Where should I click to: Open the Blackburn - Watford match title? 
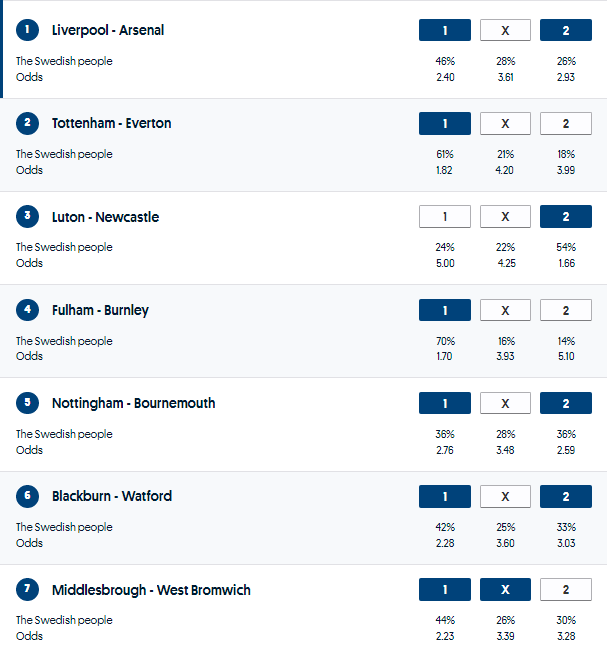tap(112, 496)
